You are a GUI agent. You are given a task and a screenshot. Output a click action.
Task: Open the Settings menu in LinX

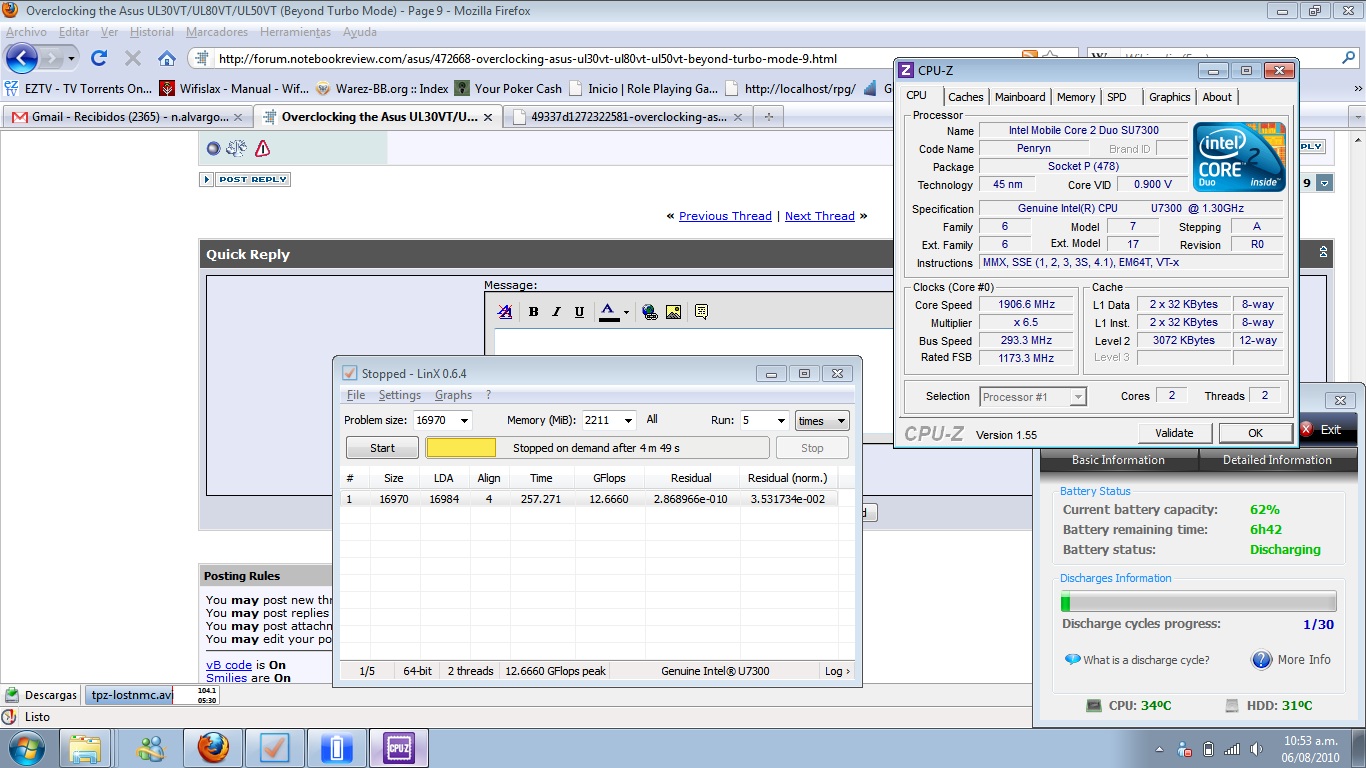tap(400, 395)
